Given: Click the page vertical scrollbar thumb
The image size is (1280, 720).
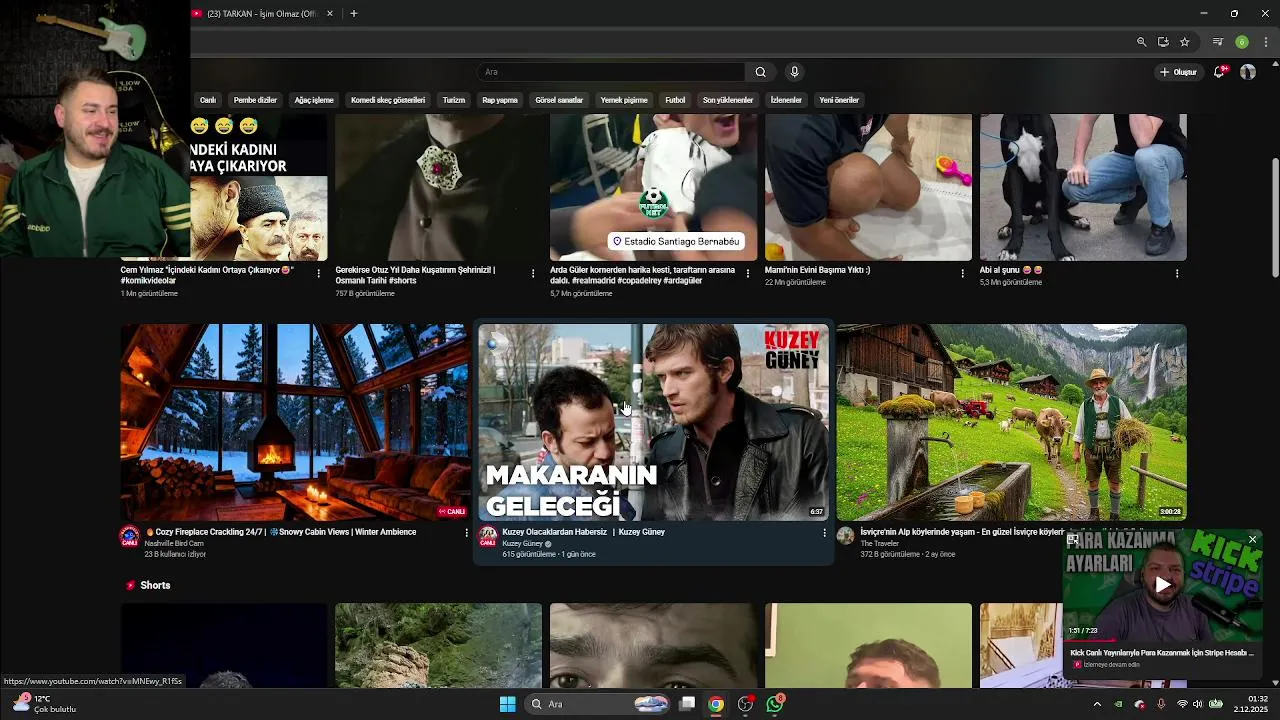Looking at the screenshot, I should click(1274, 217).
